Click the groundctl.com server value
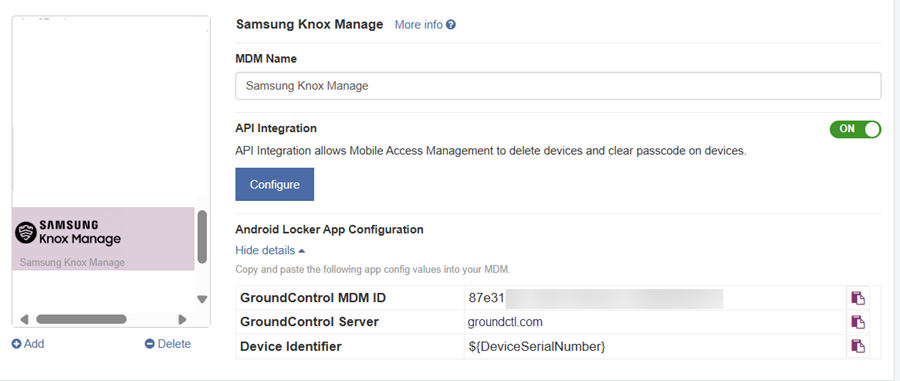 506,322
